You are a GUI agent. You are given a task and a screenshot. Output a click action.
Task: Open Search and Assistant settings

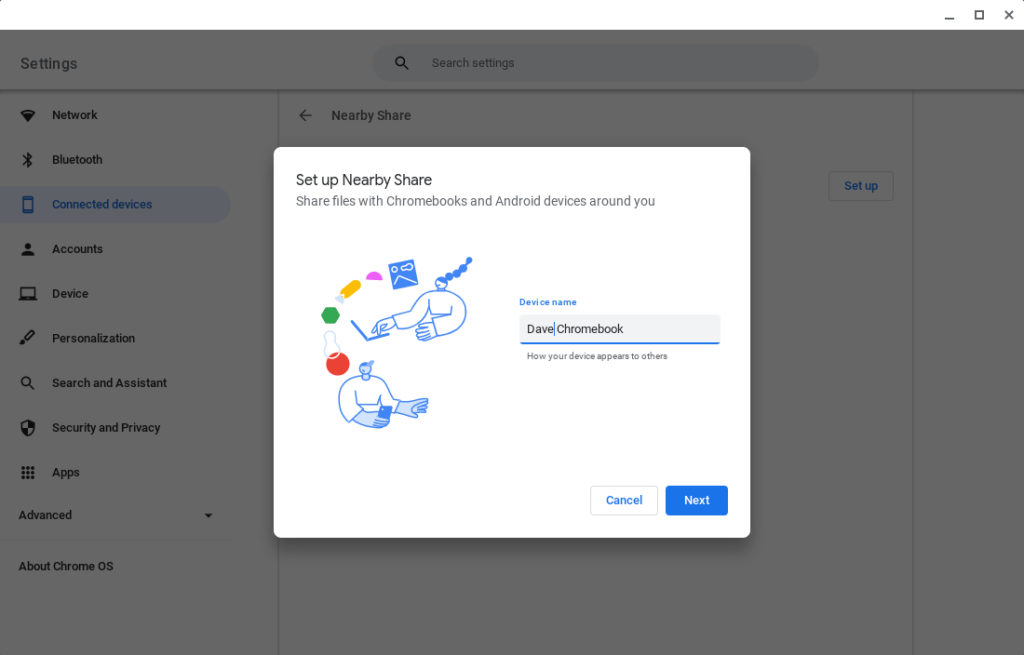click(x=115, y=383)
